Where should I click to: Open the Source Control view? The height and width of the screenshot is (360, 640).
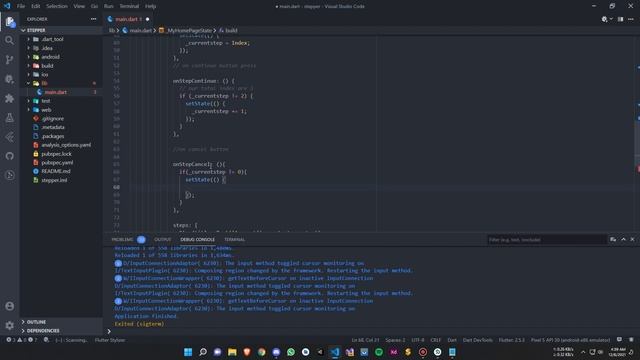coord(9,60)
